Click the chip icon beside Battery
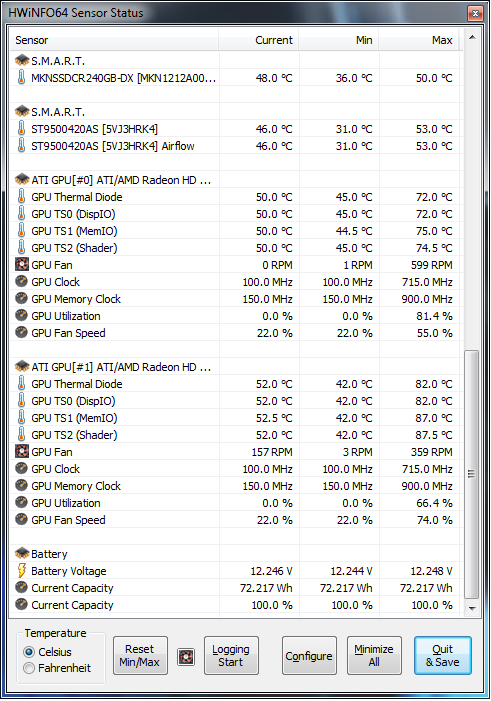491x701 pixels. 21,553
